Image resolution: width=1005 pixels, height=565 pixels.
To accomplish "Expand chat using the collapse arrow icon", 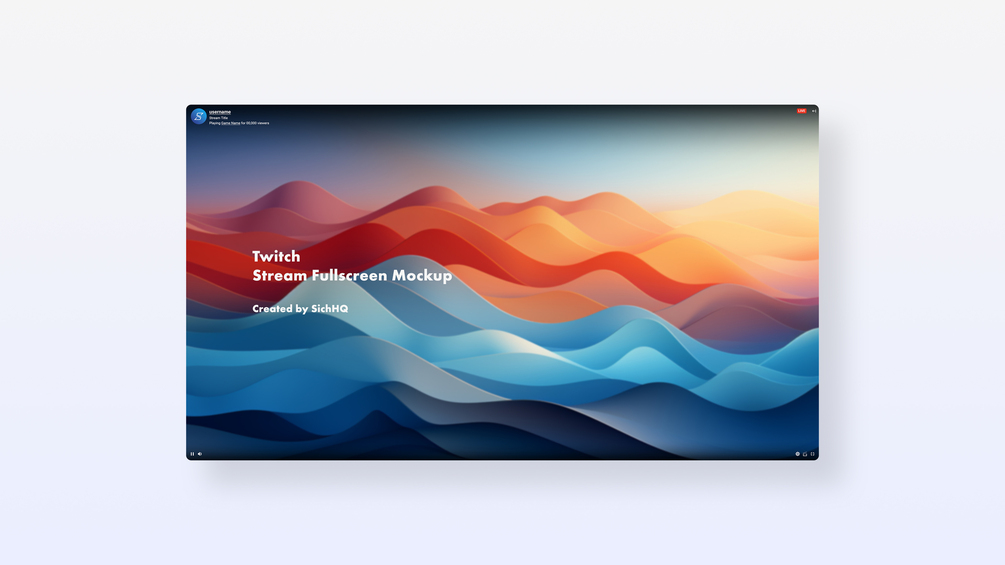I will (x=814, y=111).
